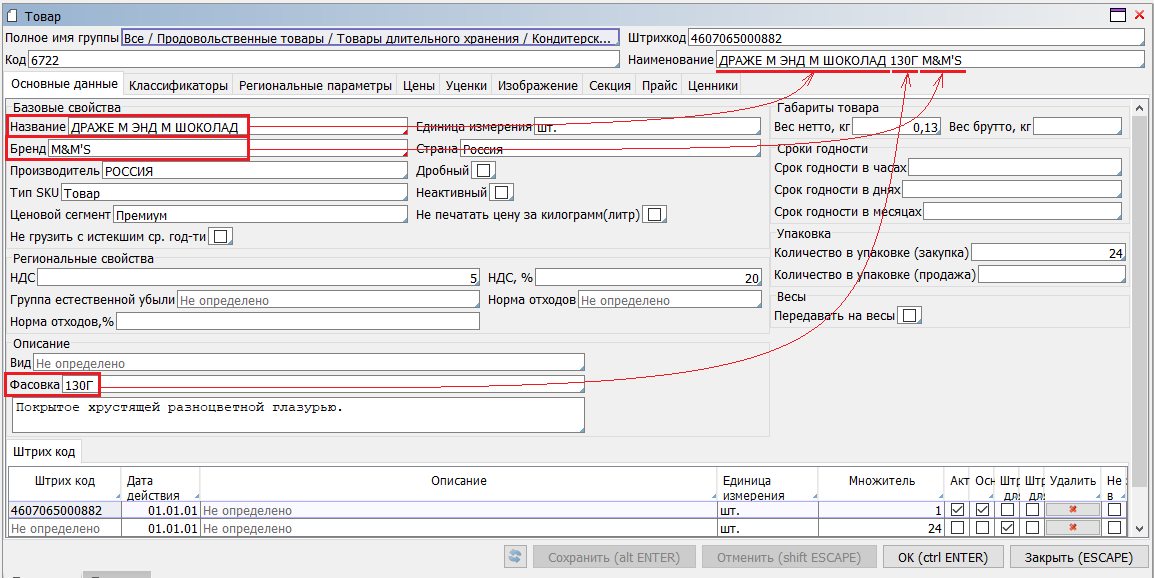
Task: Delete the barcode row 4607065000882
Action: [x=1072, y=510]
